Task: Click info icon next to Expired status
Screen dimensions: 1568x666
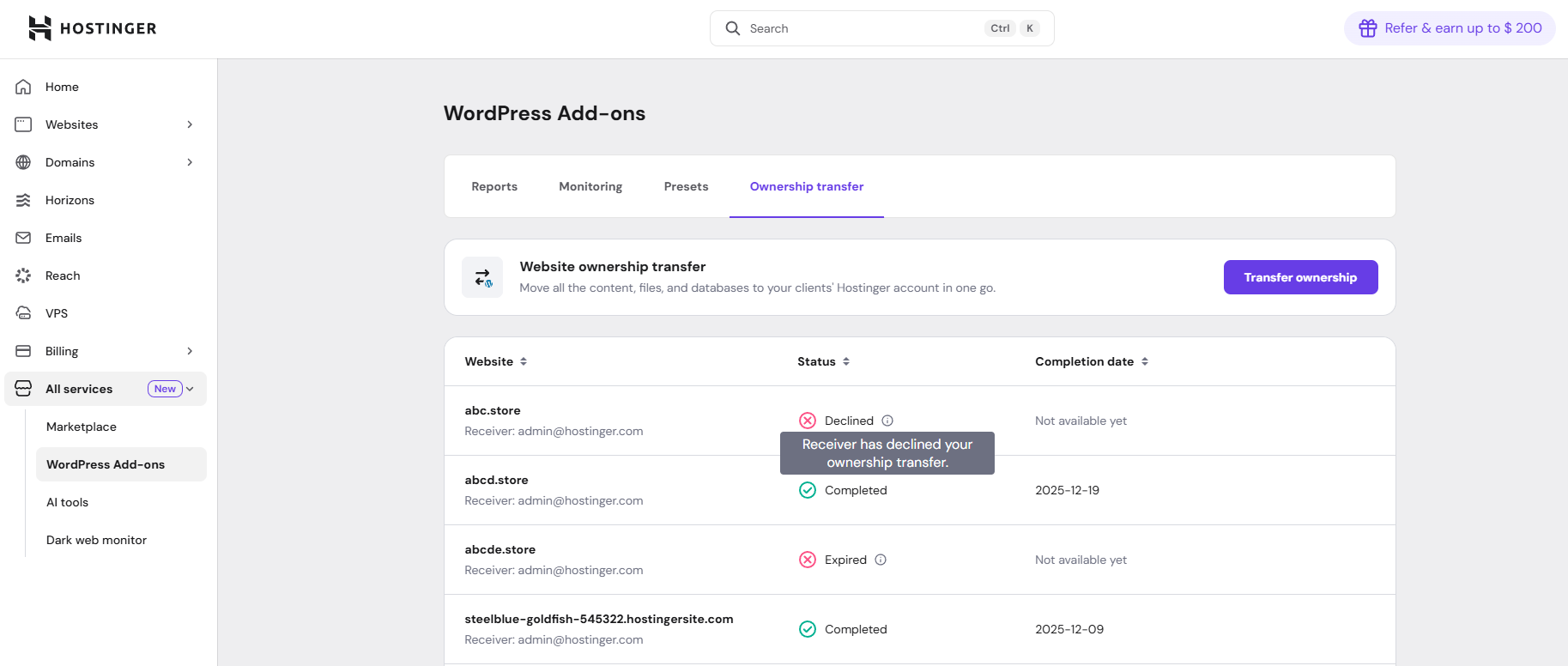Action: [x=881, y=560]
